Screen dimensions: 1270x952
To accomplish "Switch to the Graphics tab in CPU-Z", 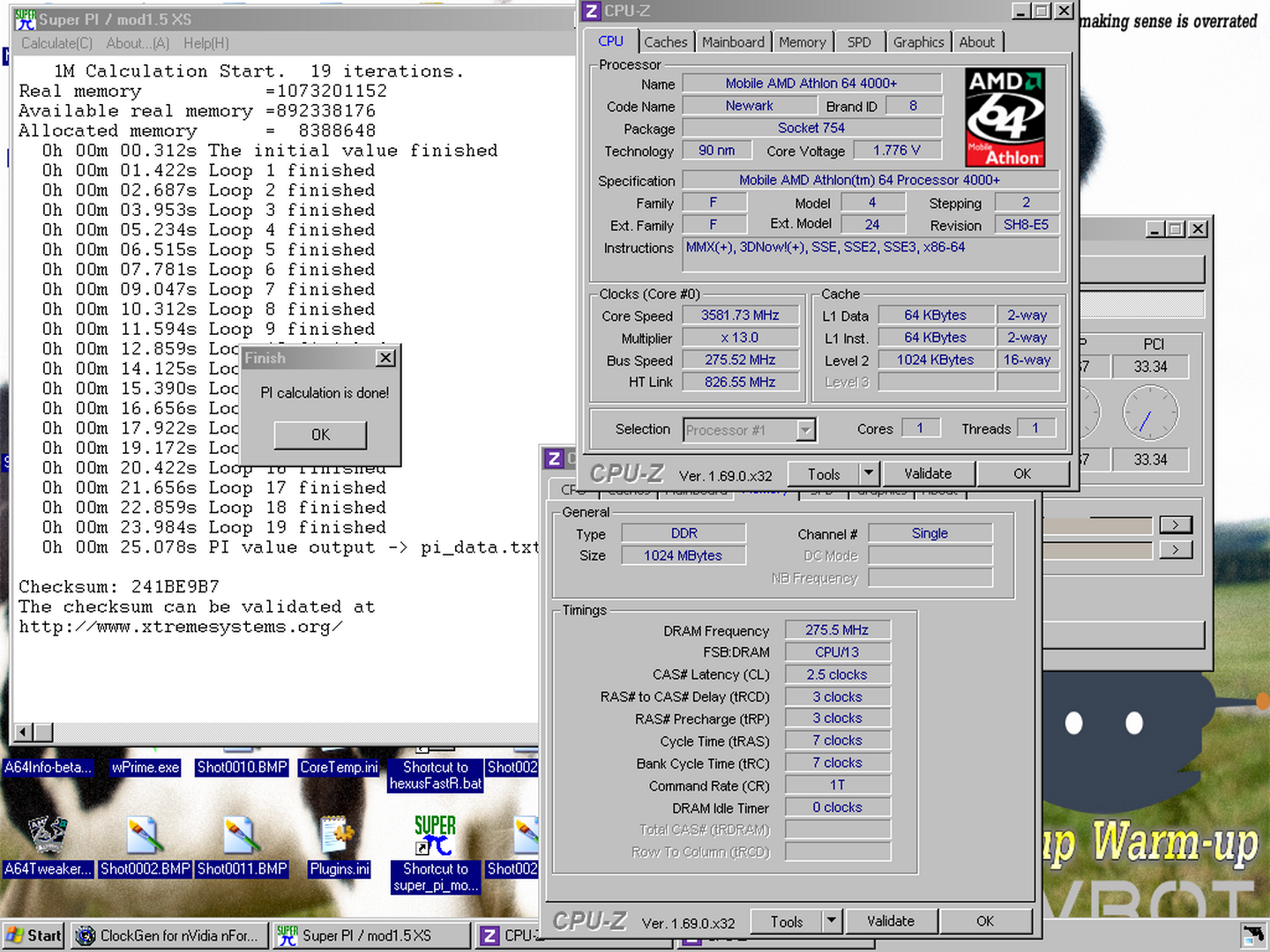I will (x=918, y=42).
